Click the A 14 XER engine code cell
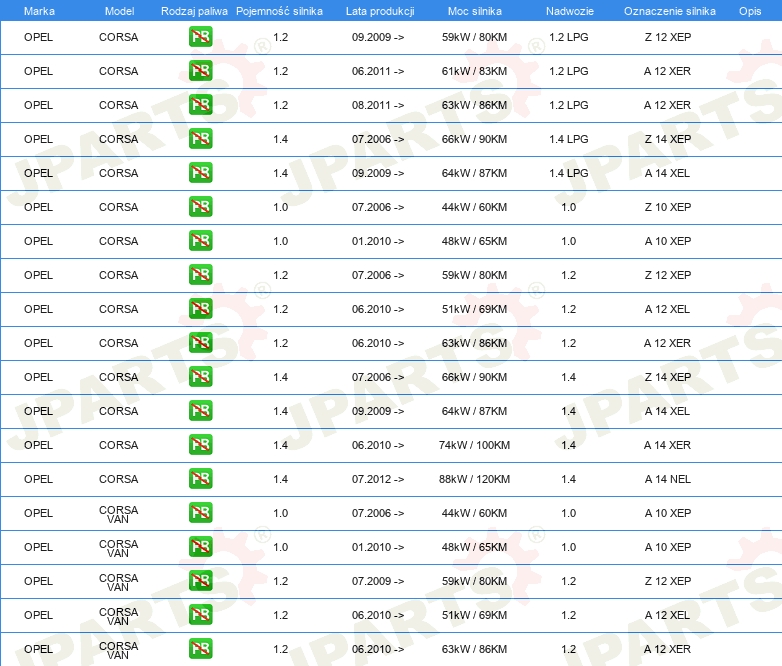 (x=667, y=445)
